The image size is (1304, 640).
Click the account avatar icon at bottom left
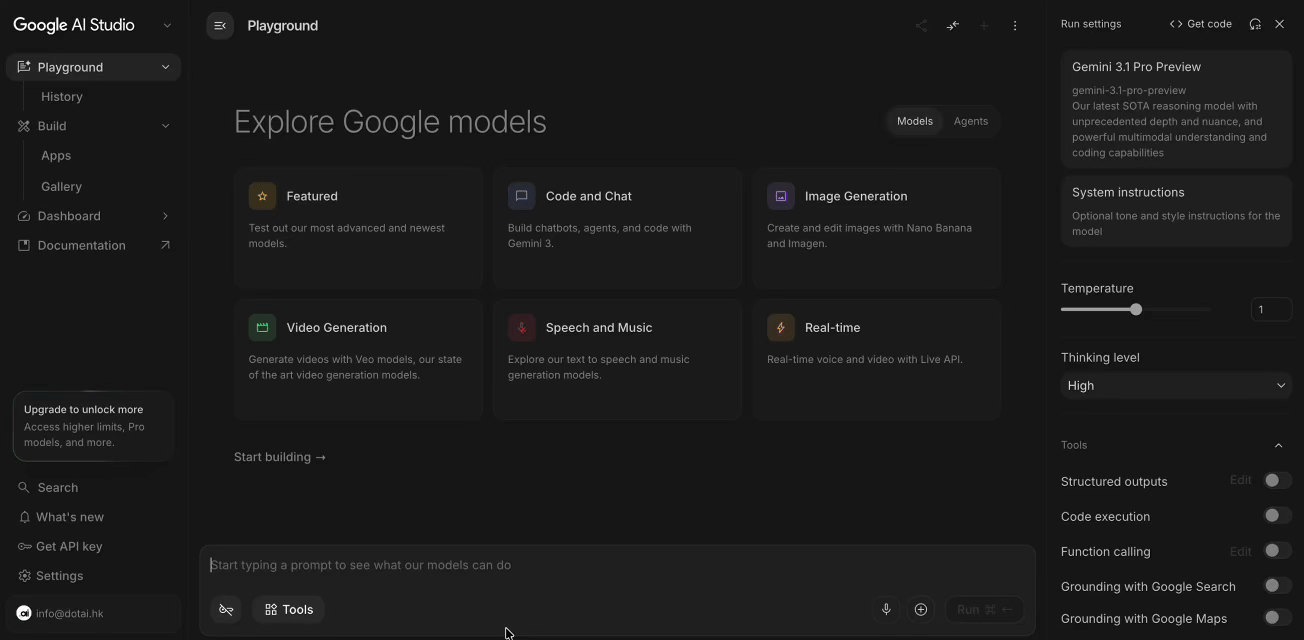click(x=24, y=613)
